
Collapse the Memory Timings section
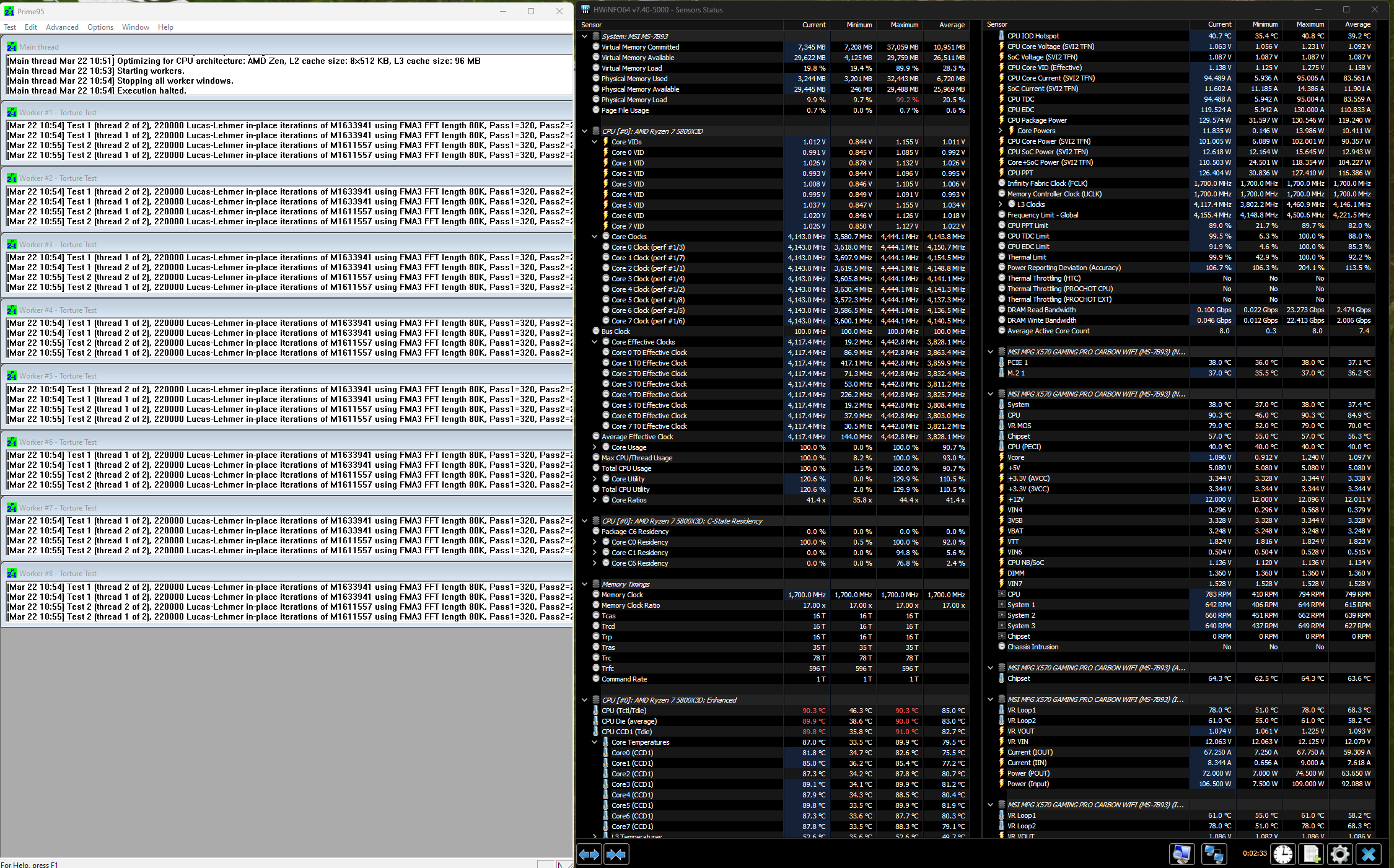click(585, 584)
